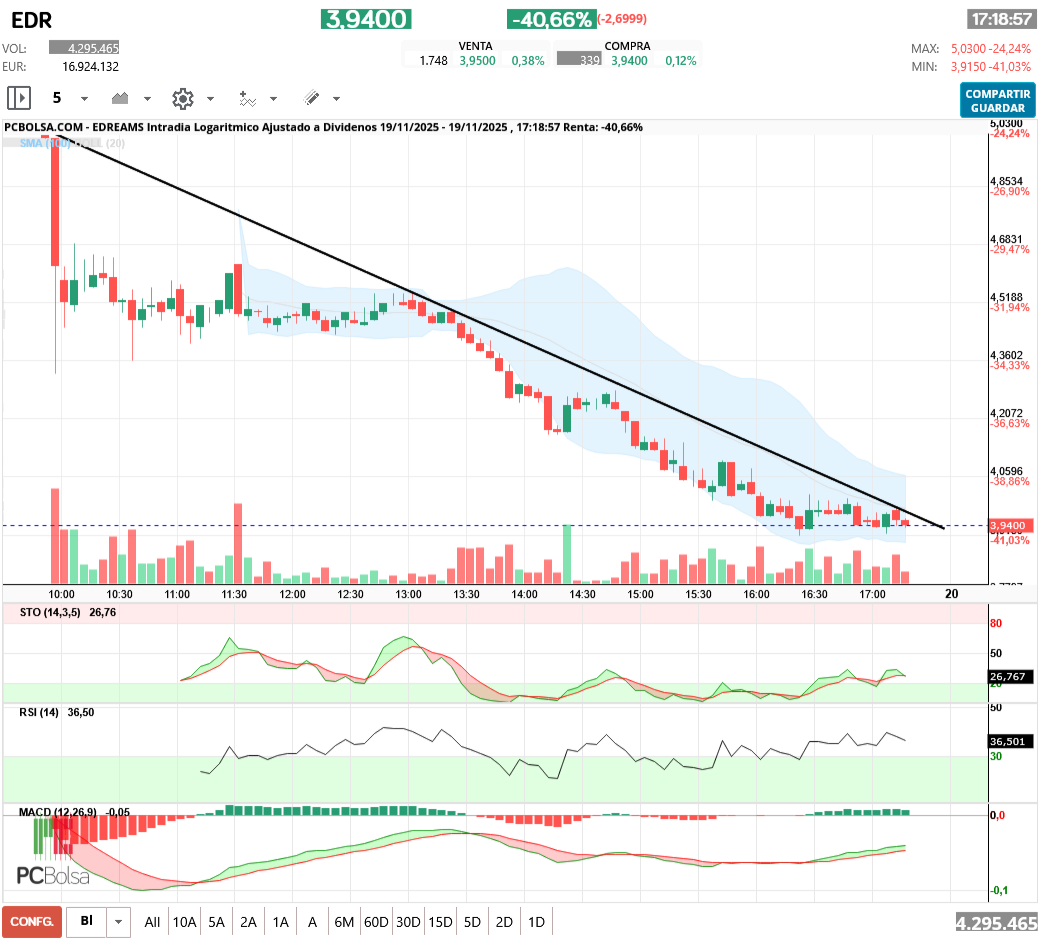Click the MACD (12,26,9) indicator label
Viewport: 1051px width, 943px height.
58,812
